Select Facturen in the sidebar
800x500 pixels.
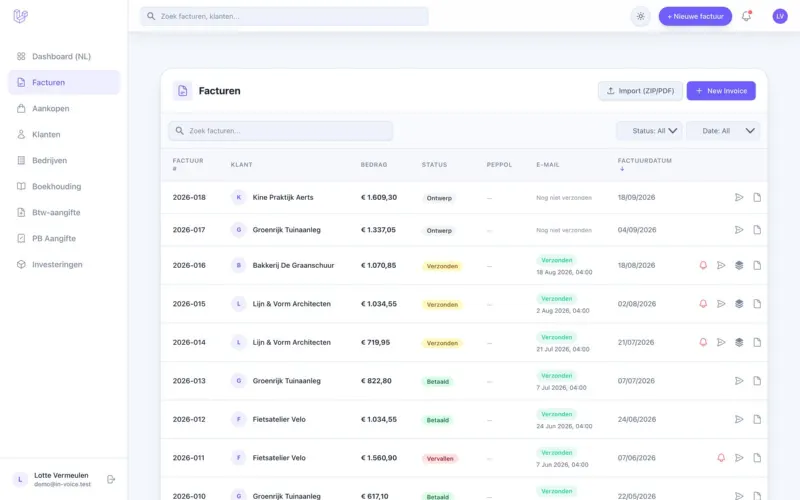[64, 82]
